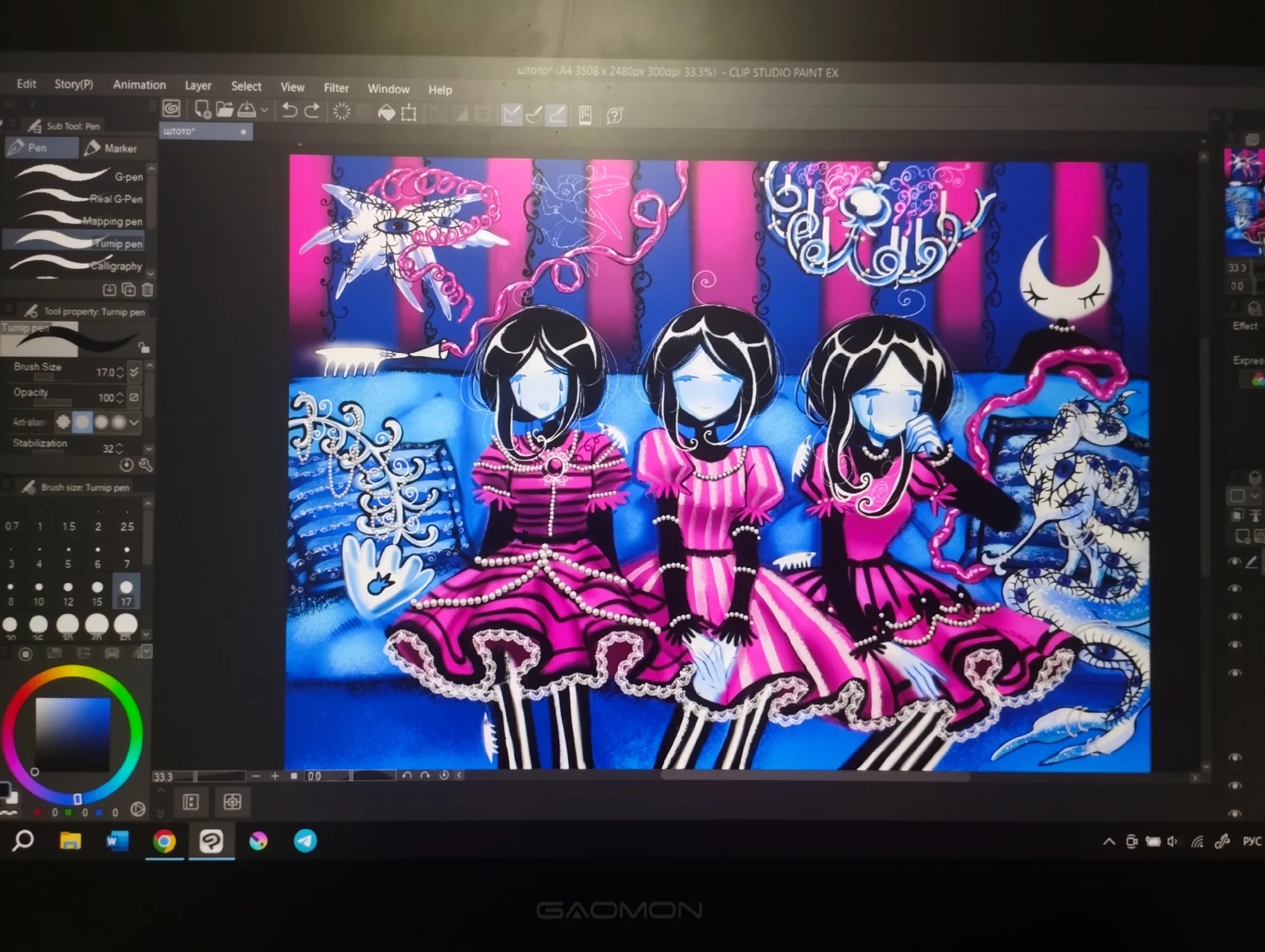Delete sub tool with trash icon

click(147, 290)
